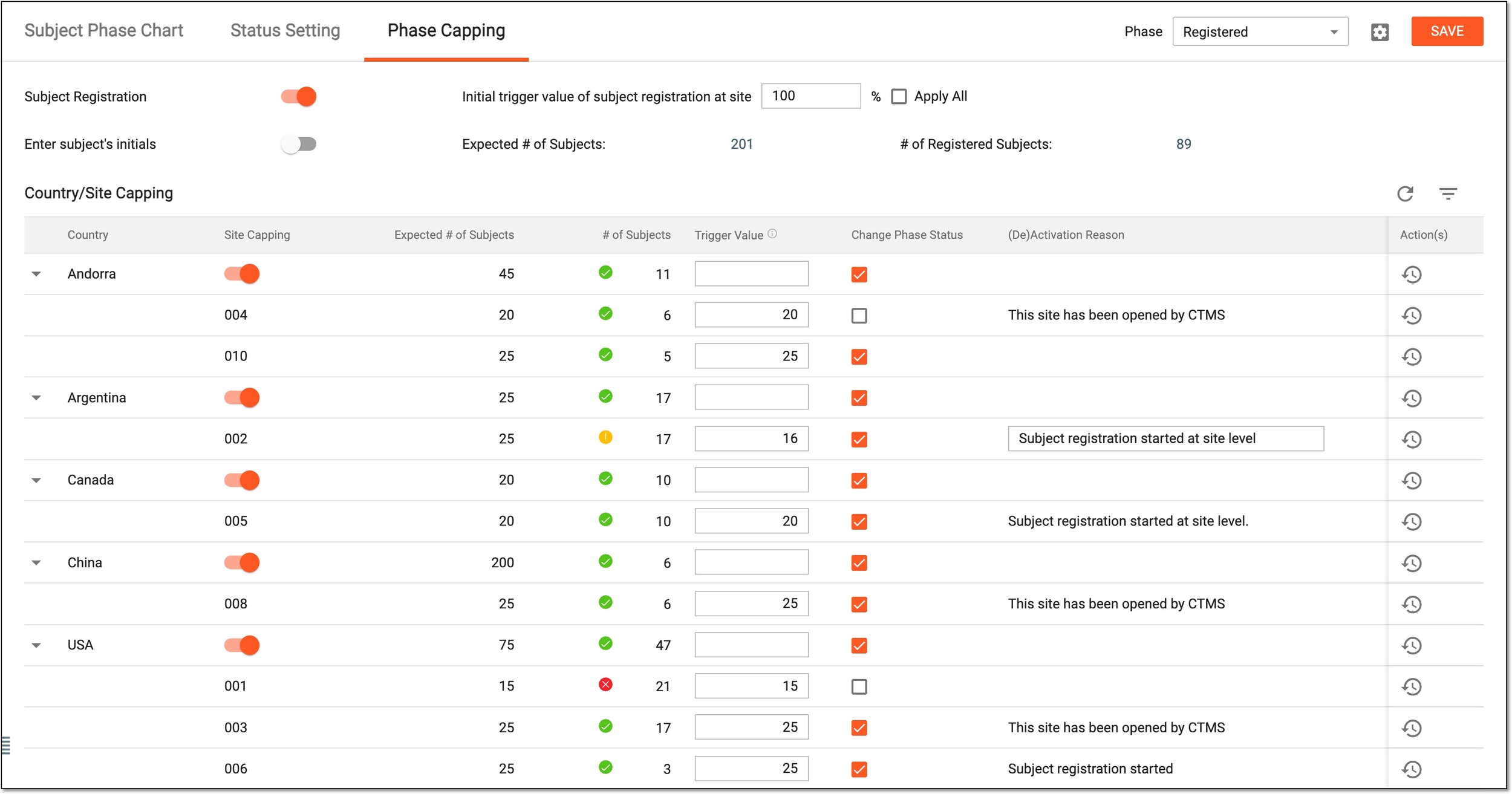Switch to the Status Setting tab
This screenshot has width=1512, height=794.
pos(285,30)
